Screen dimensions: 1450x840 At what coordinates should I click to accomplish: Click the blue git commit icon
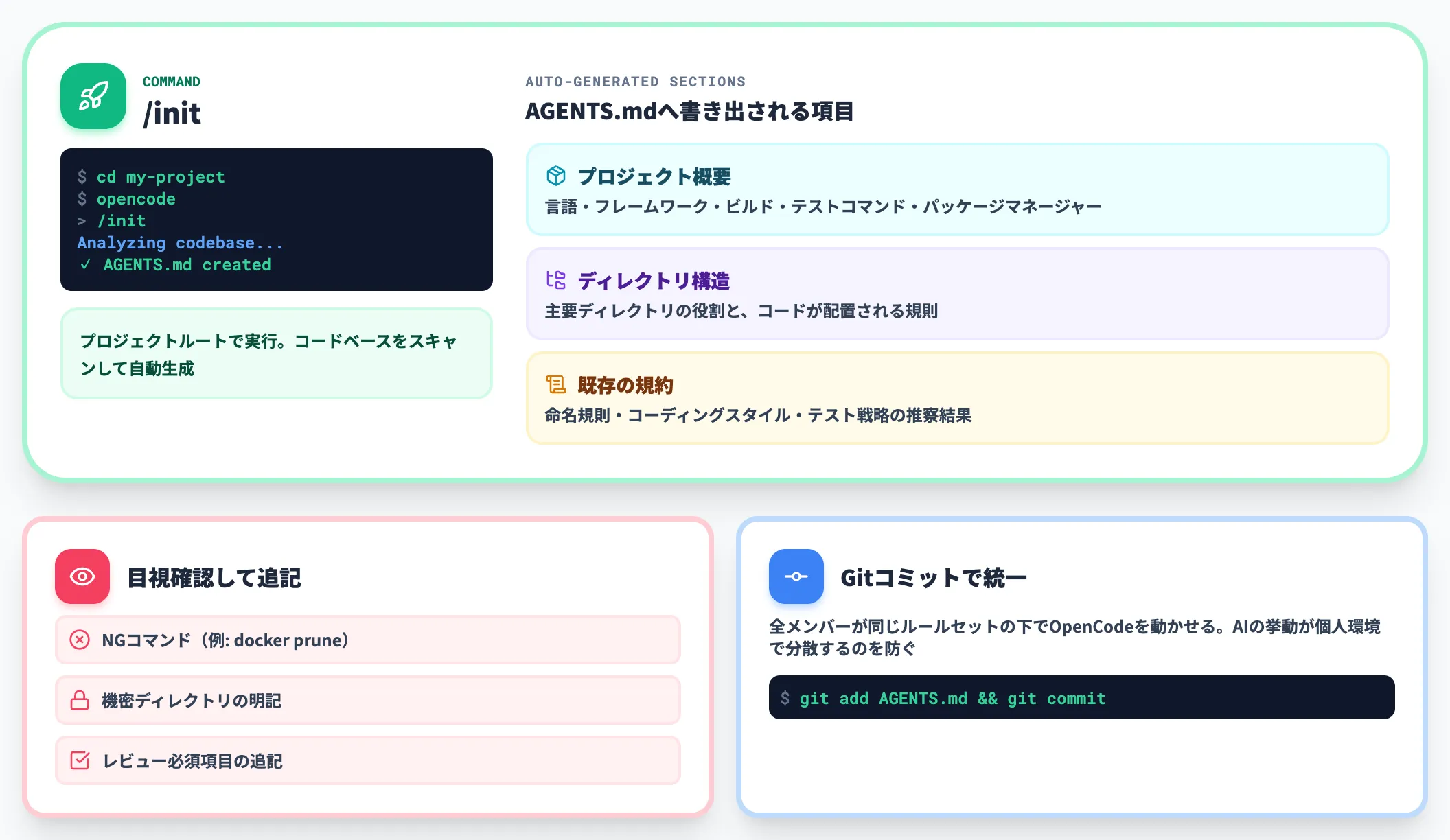point(796,576)
